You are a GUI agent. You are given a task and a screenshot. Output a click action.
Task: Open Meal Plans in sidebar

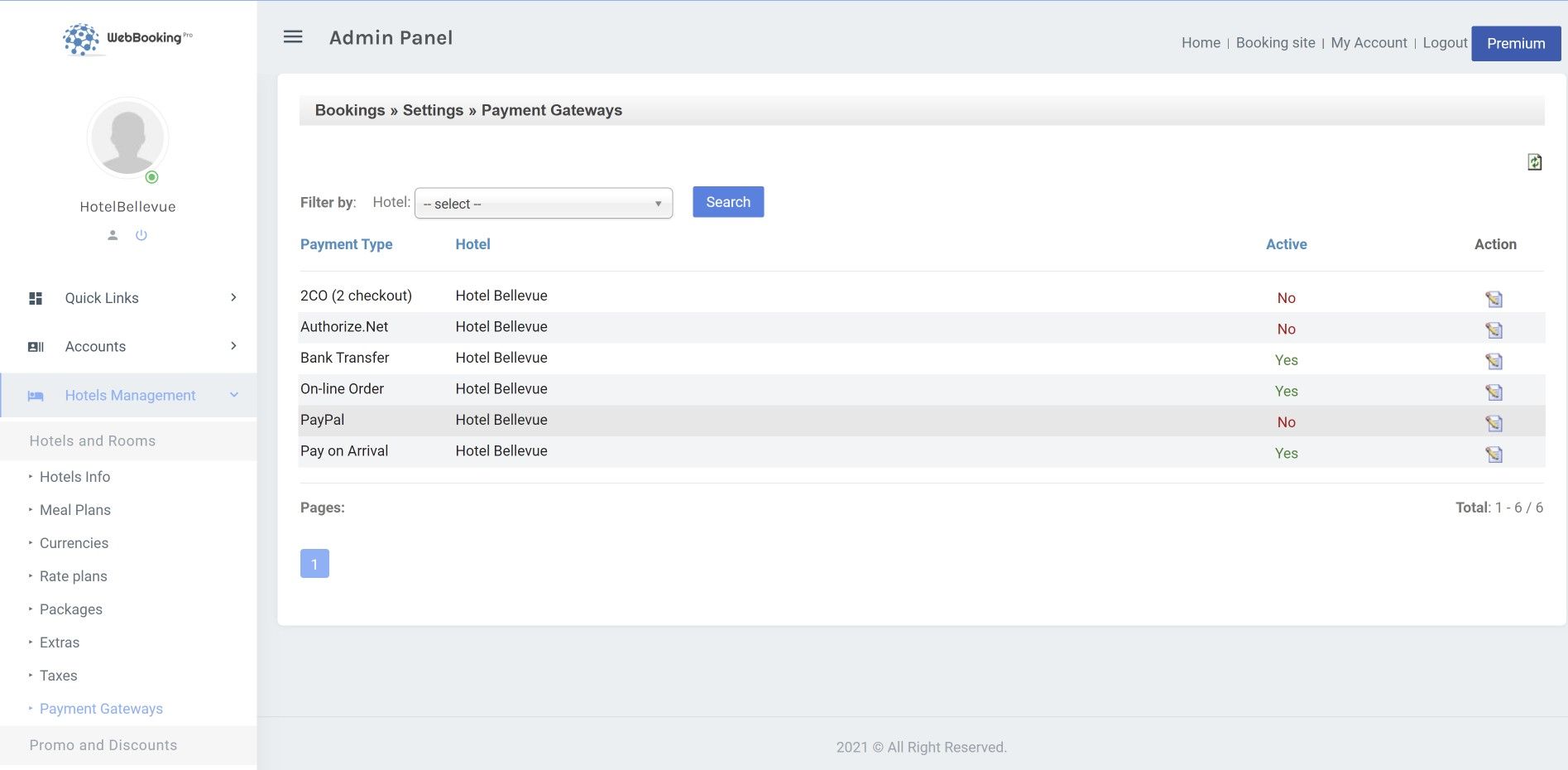click(75, 510)
